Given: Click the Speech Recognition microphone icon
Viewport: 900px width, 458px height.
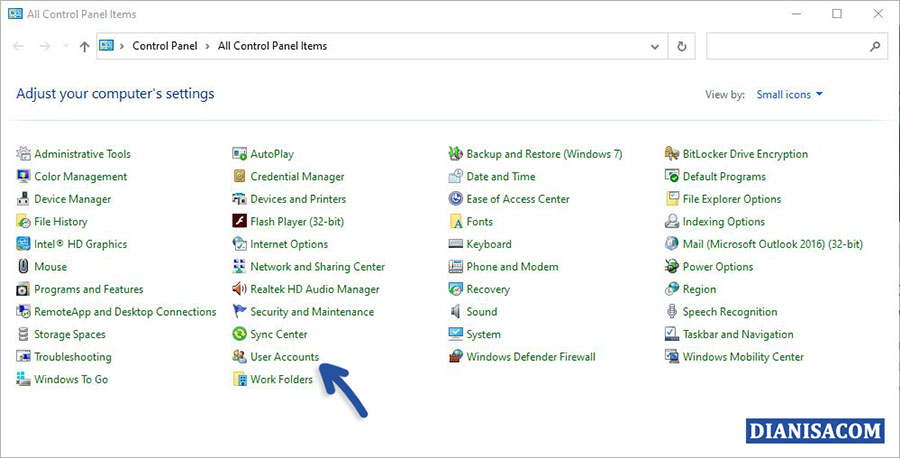Looking at the screenshot, I should point(672,311).
